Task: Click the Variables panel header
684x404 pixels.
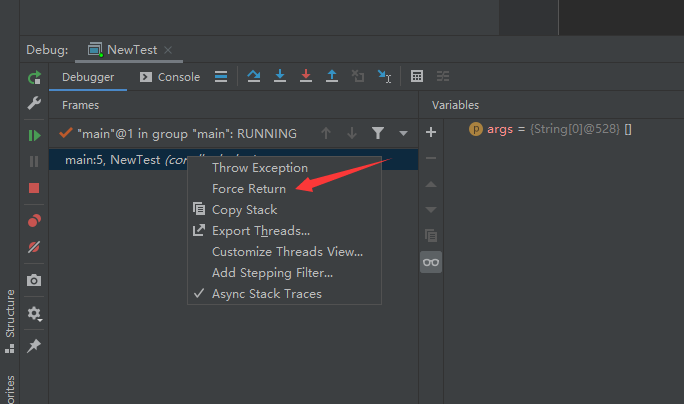Action: click(x=455, y=105)
